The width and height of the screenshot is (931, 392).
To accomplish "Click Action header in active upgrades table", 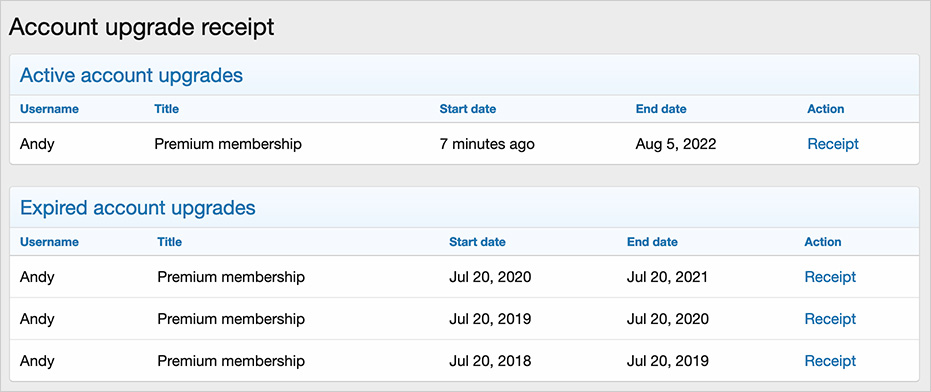I will [x=825, y=109].
